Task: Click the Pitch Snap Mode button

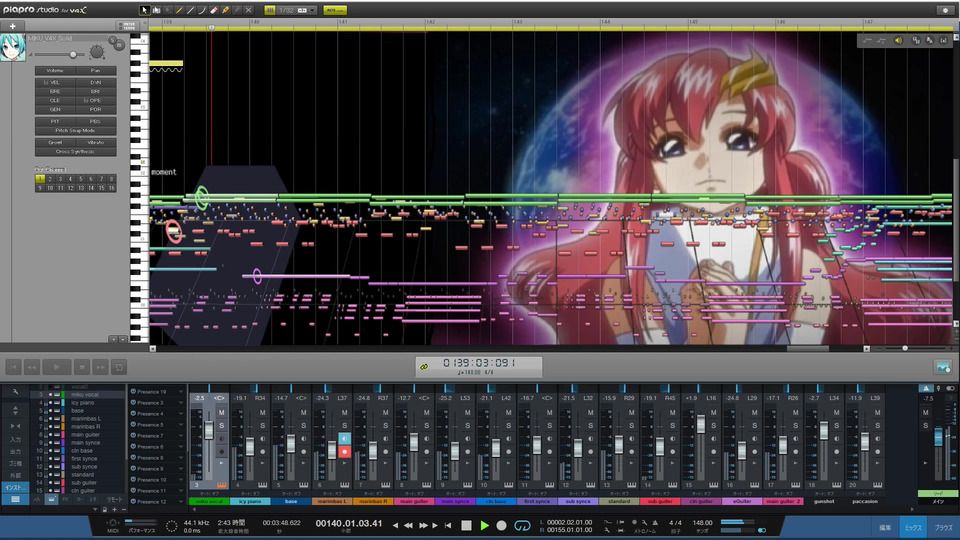Action: (x=75, y=130)
